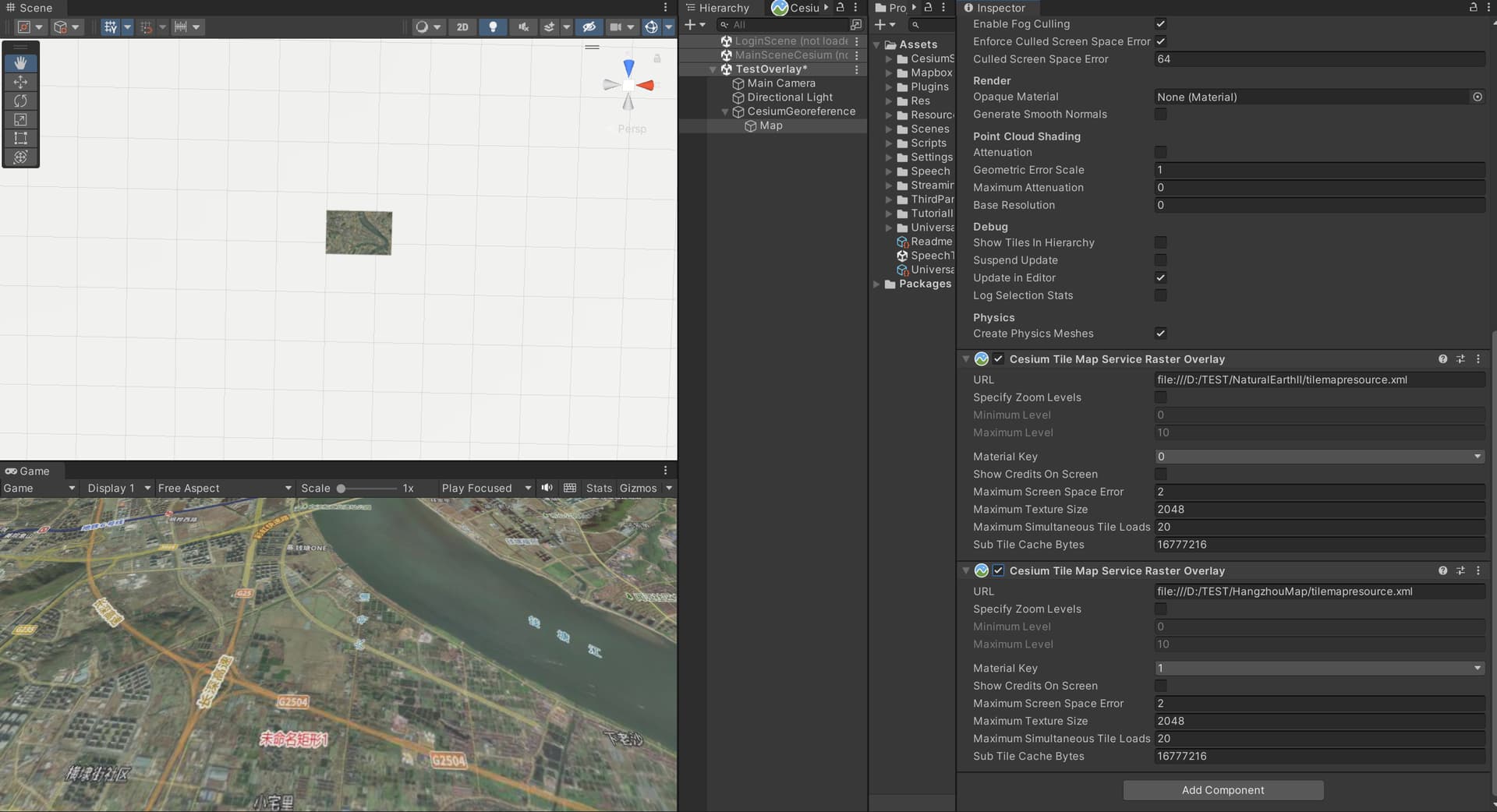1497x812 pixels.
Task: Expand the Scripts folder in Assets
Action: click(x=889, y=143)
